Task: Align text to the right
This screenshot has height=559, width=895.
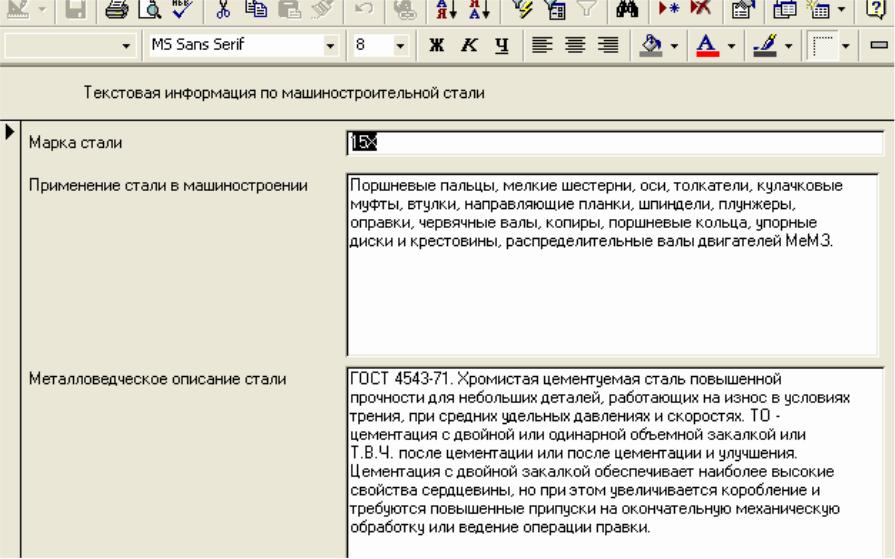Action: (x=608, y=45)
